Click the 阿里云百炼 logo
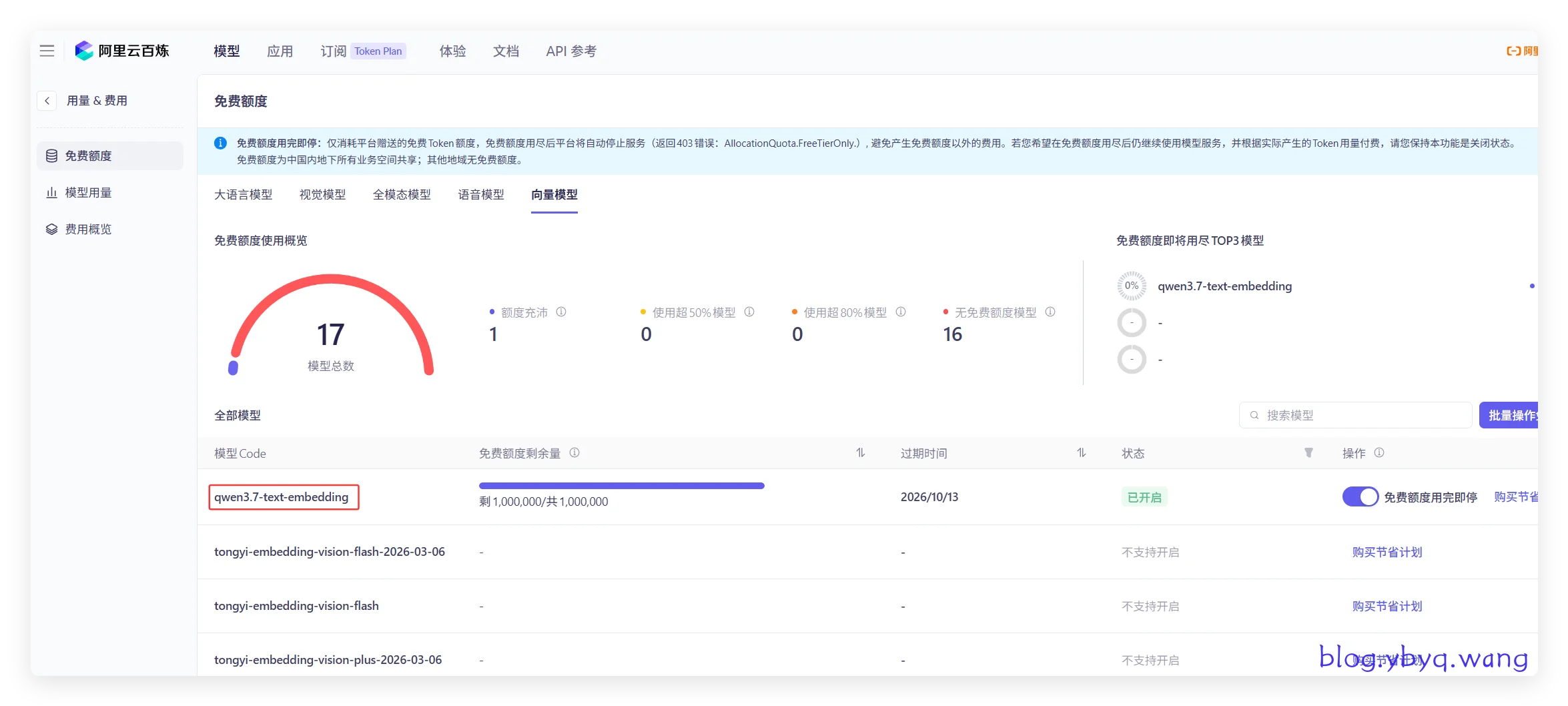The height and width of the screenshot is (706, 1568). click(x=122, y=51)
